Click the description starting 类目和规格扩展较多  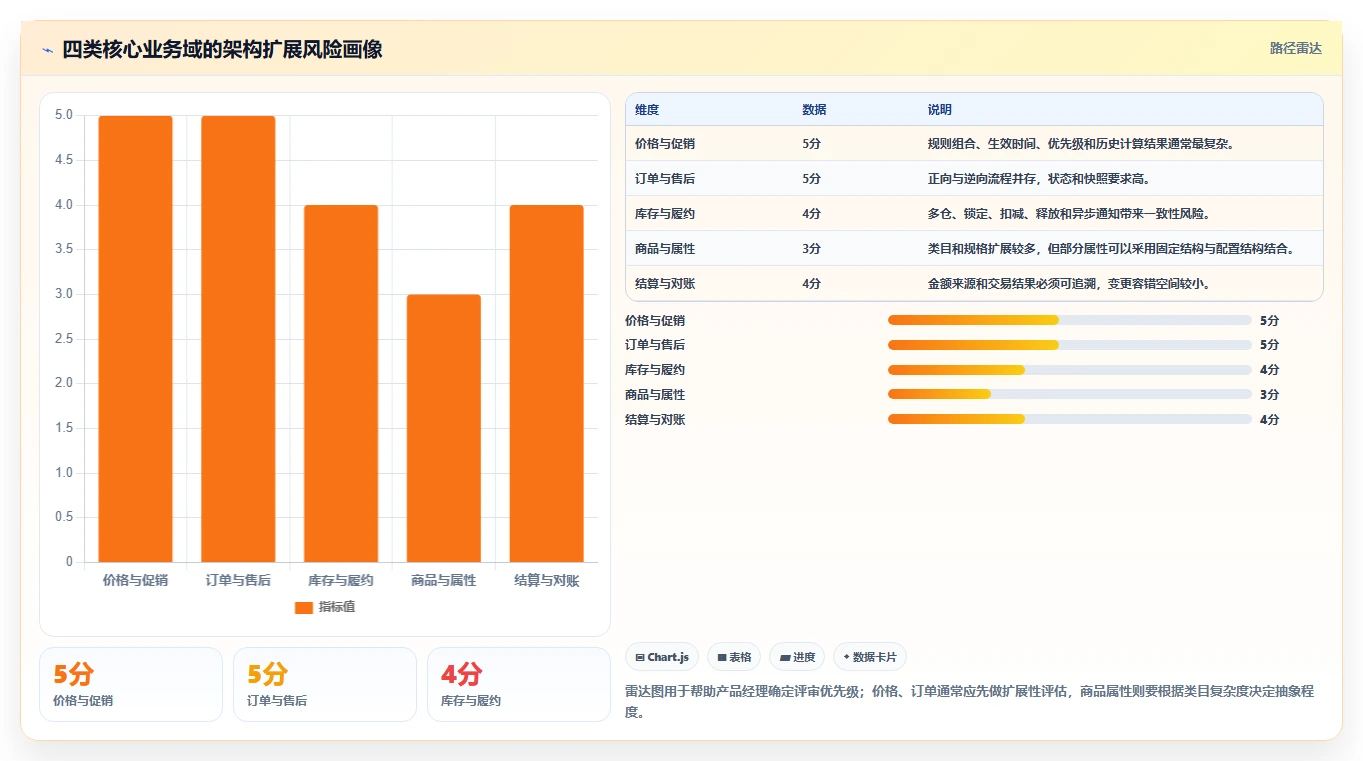(x=1111, y=249)
